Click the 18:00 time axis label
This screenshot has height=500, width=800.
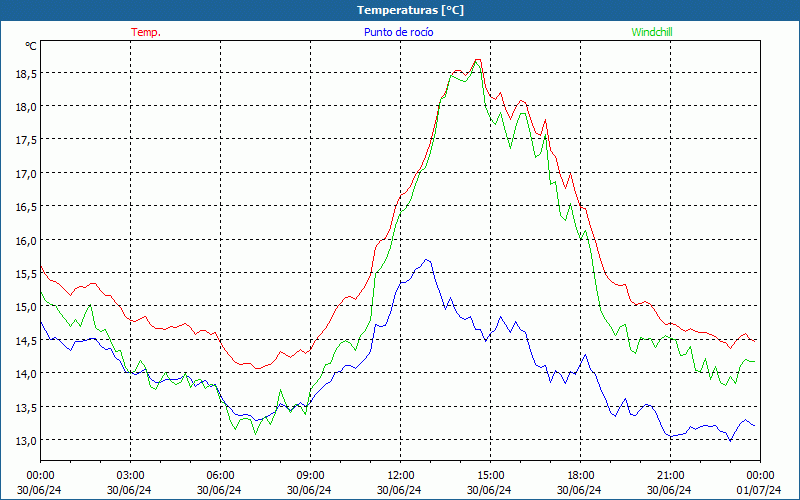(x=581, y=475)
